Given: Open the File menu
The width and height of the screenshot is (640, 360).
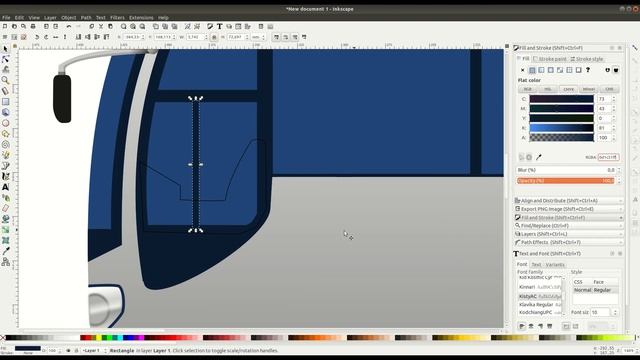Looking at the screenshot, I should [x=6, y=18].
